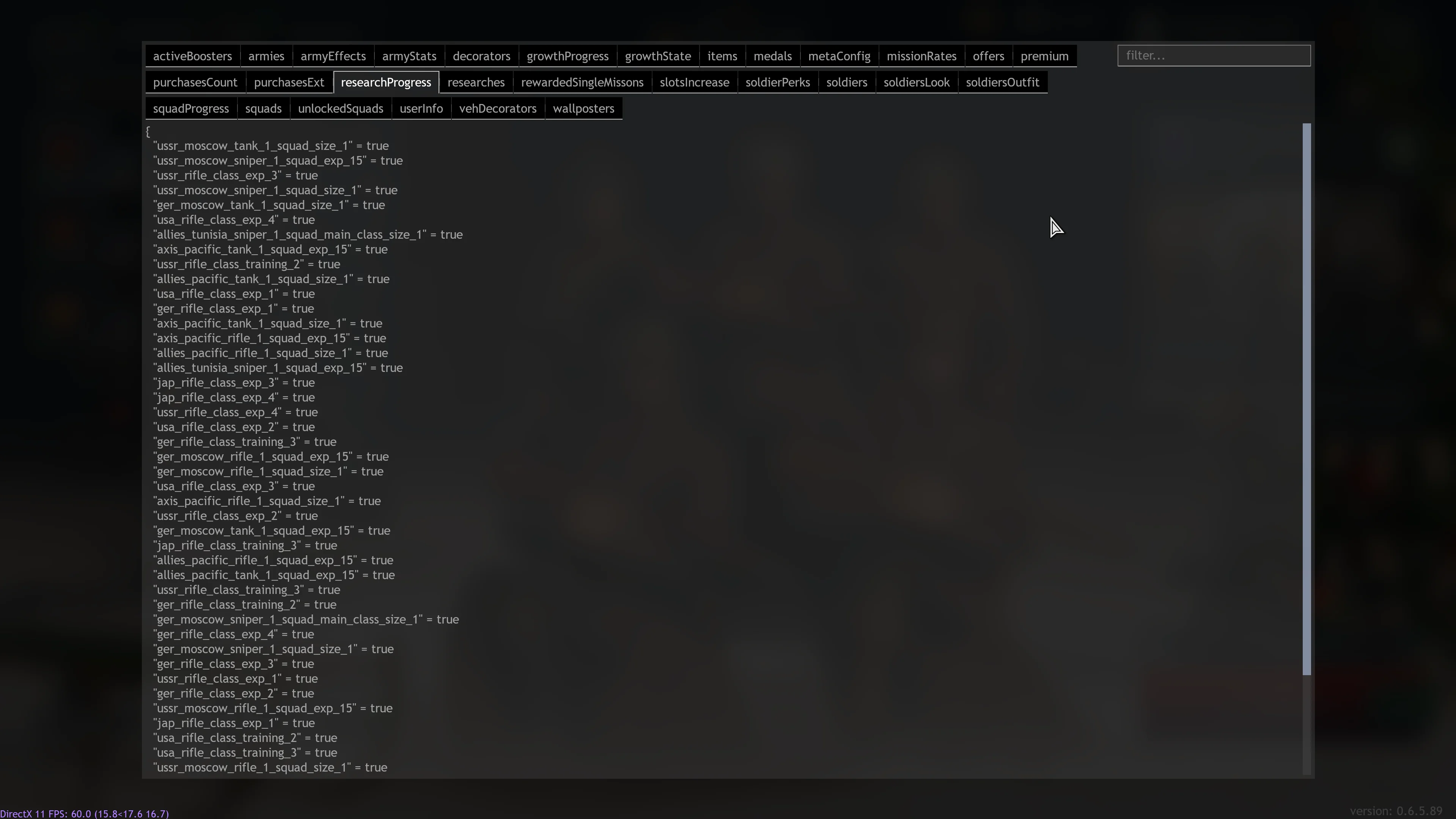
Task: Open the premium tab
Action: click(1044, 56)
